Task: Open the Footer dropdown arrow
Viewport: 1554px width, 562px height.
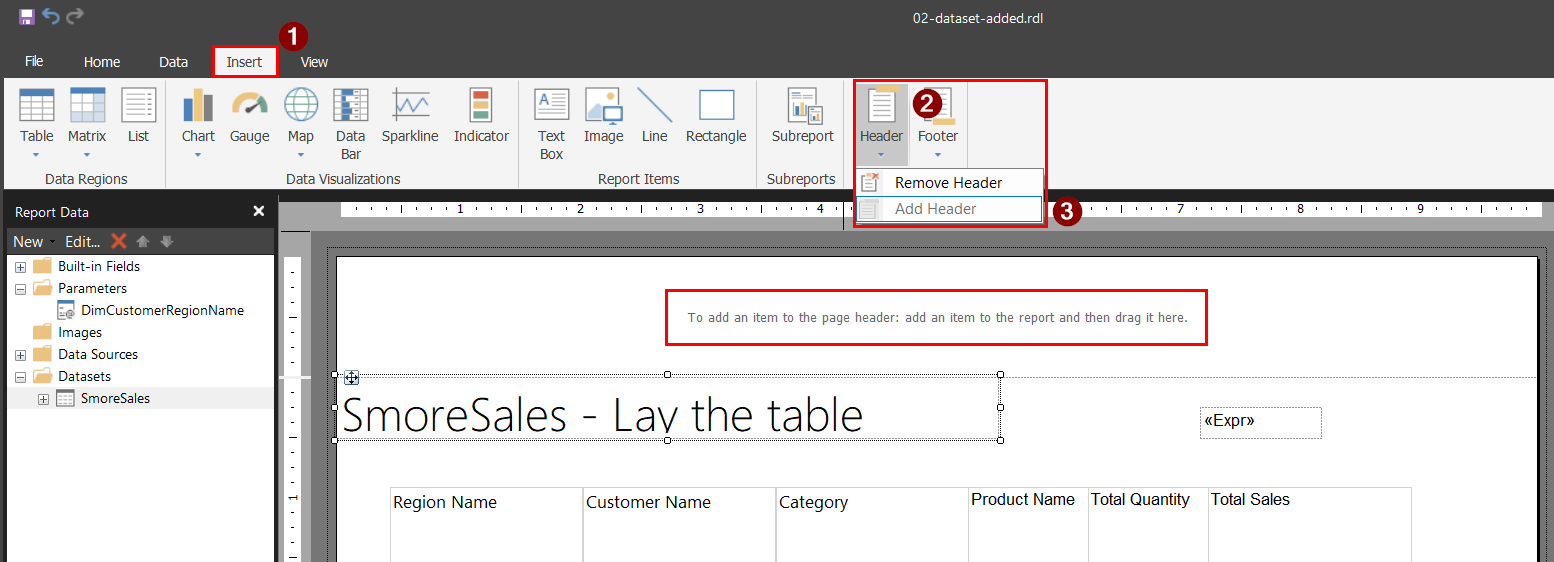Action: [x=938, y=155]
